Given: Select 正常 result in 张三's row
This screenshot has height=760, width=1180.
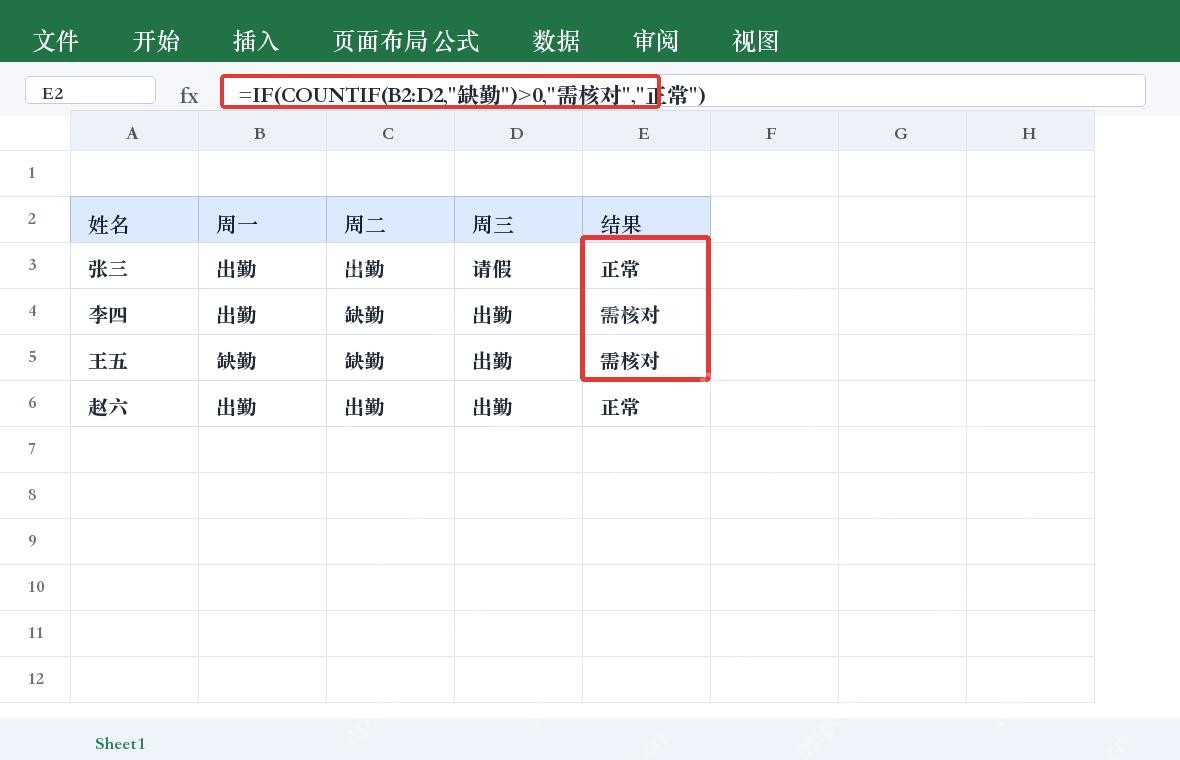Looking at the screenshot, I should 646,266.
